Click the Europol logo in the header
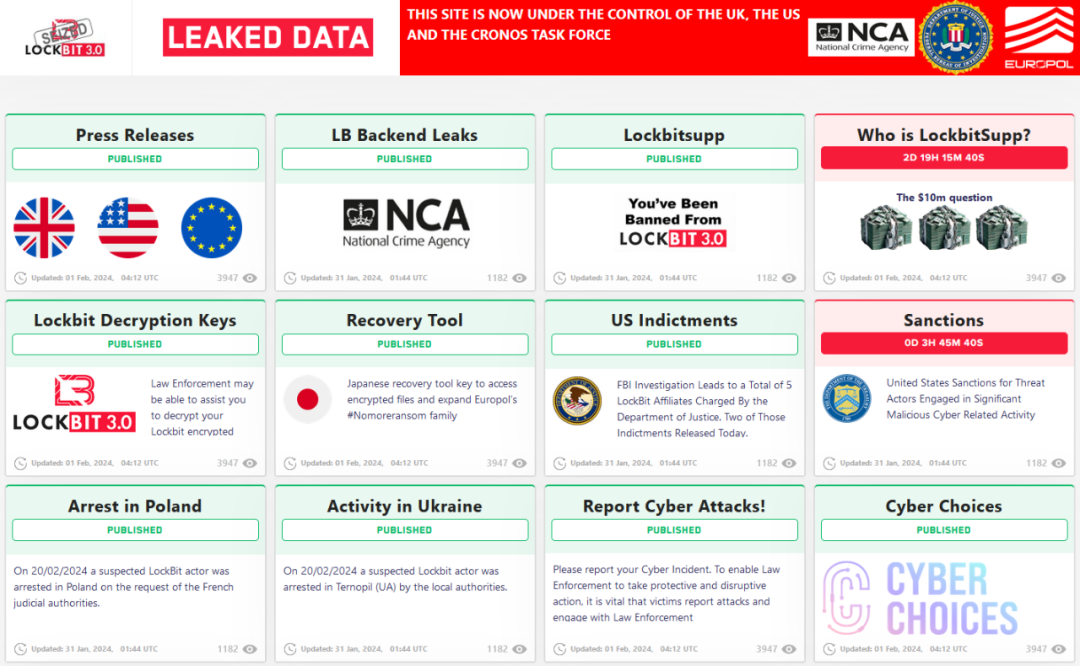Viewport: 1080px width, 666px height. tap(1038, 37)
